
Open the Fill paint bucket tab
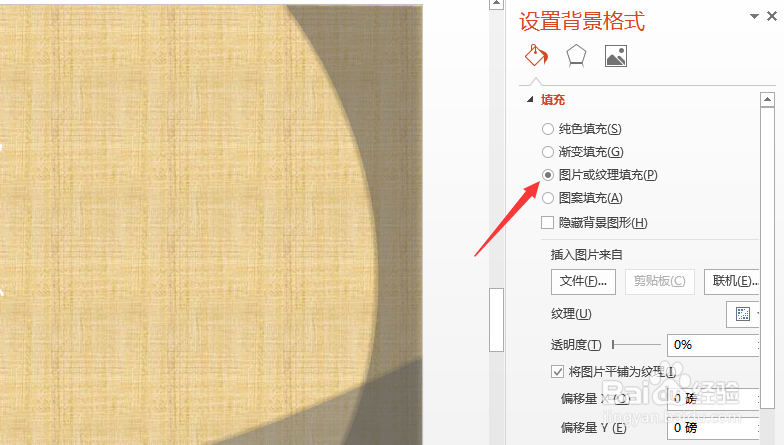[x=536, y=55]
